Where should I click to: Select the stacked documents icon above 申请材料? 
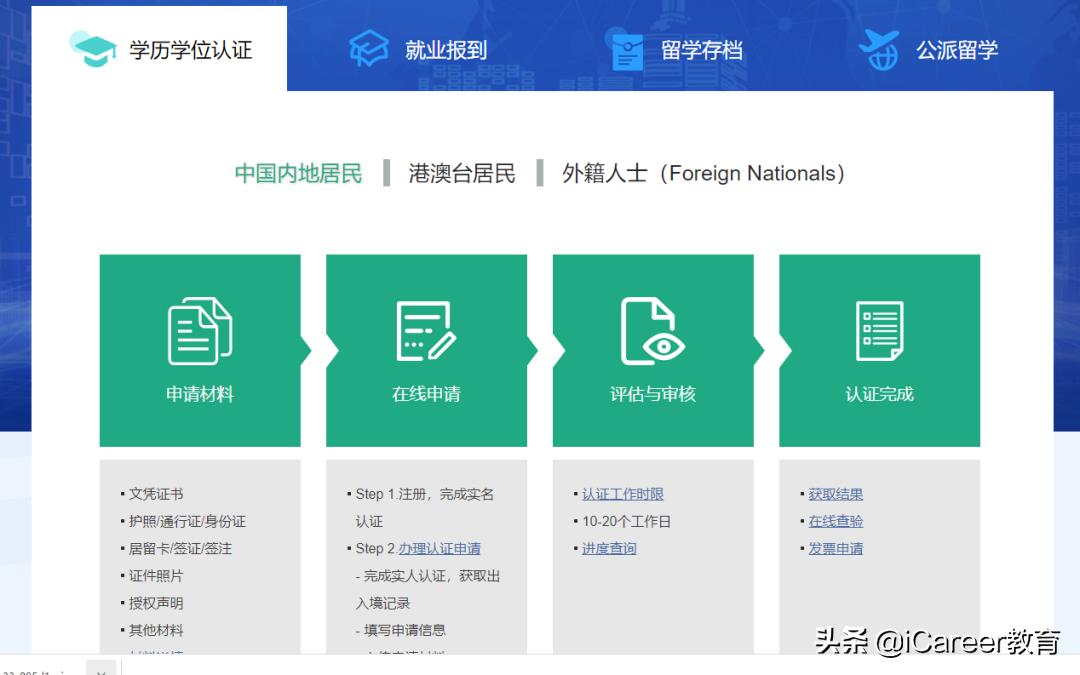pos(199,331)
